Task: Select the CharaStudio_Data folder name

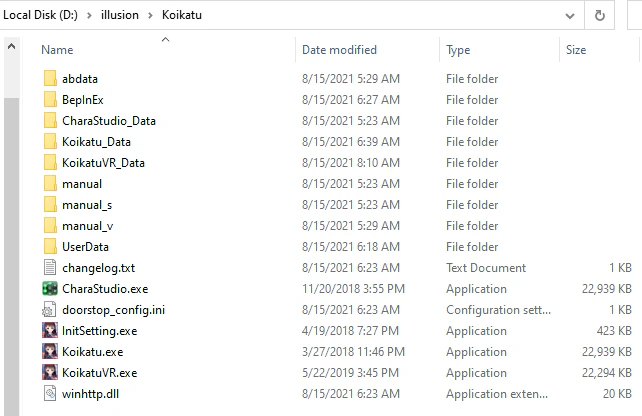Action: pyautogui.click(x=109, y=121)
